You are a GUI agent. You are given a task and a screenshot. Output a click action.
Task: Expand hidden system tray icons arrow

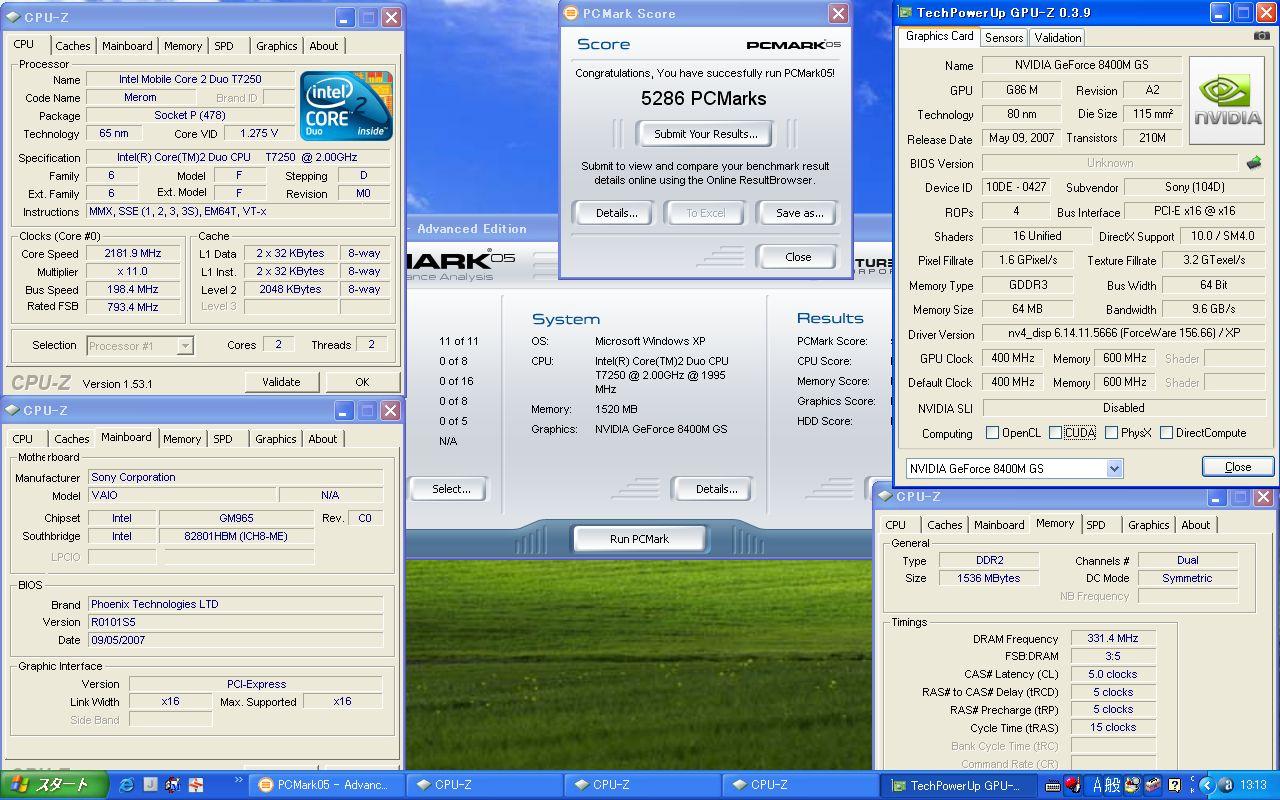1206,785
